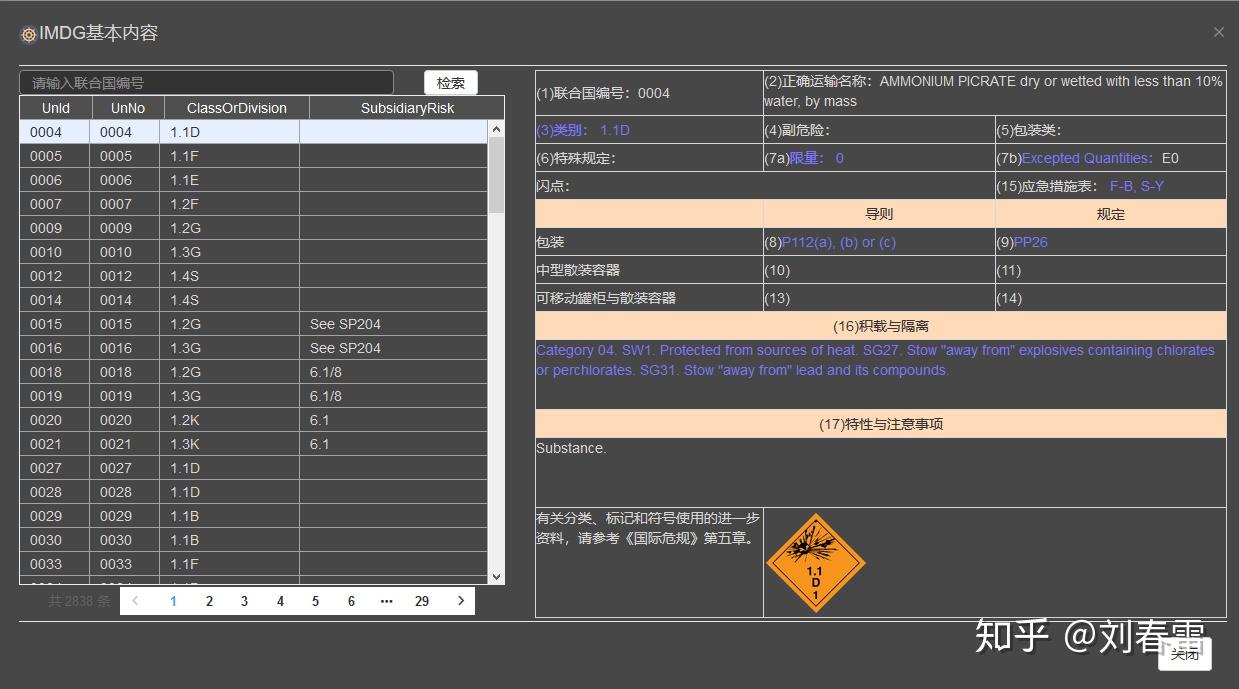Click the pagination next-page right arrow
The height and width of the screenshot is (689, 1239).
point(460,600)
